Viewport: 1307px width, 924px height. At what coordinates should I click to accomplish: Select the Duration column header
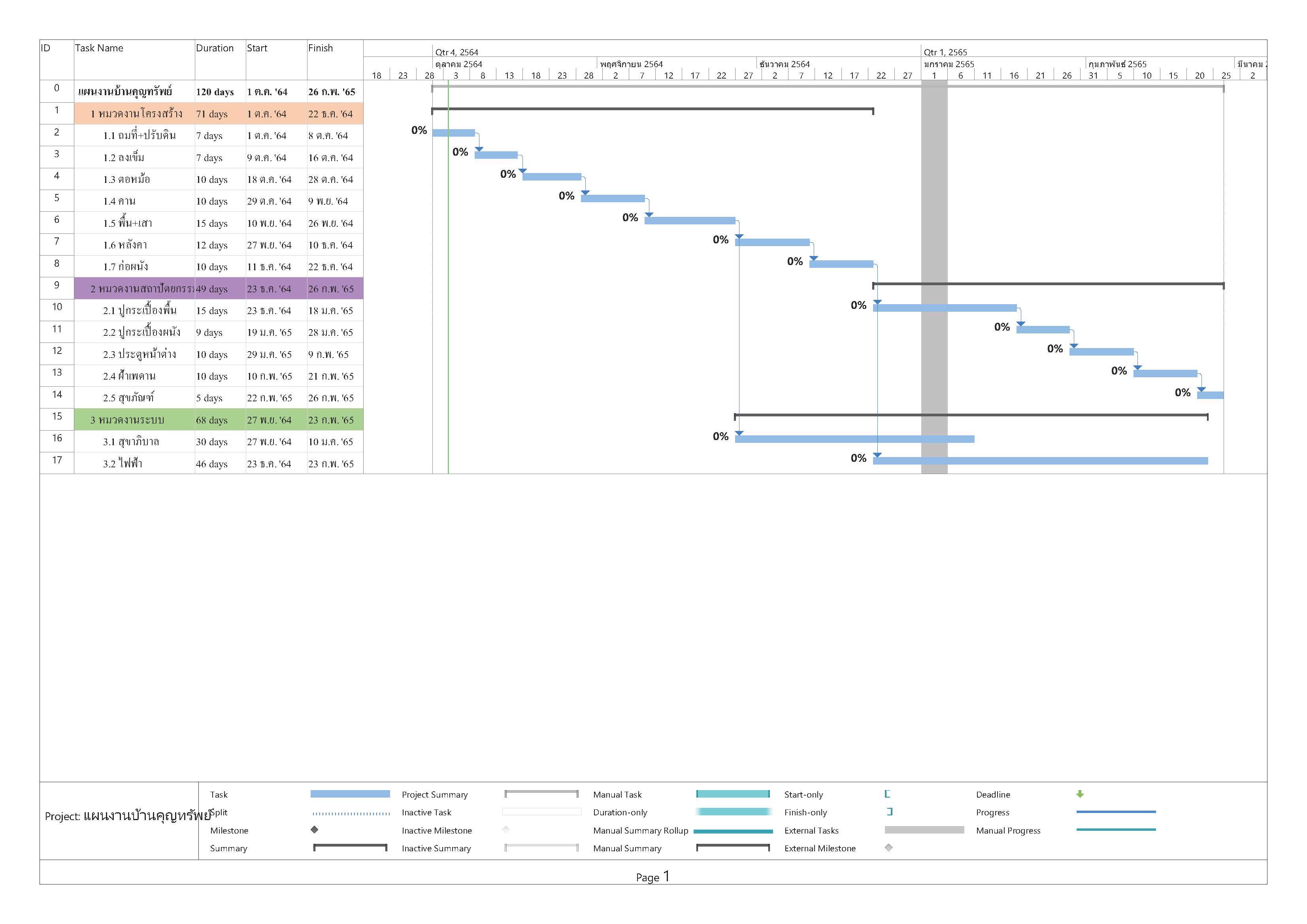coord(215,48)
